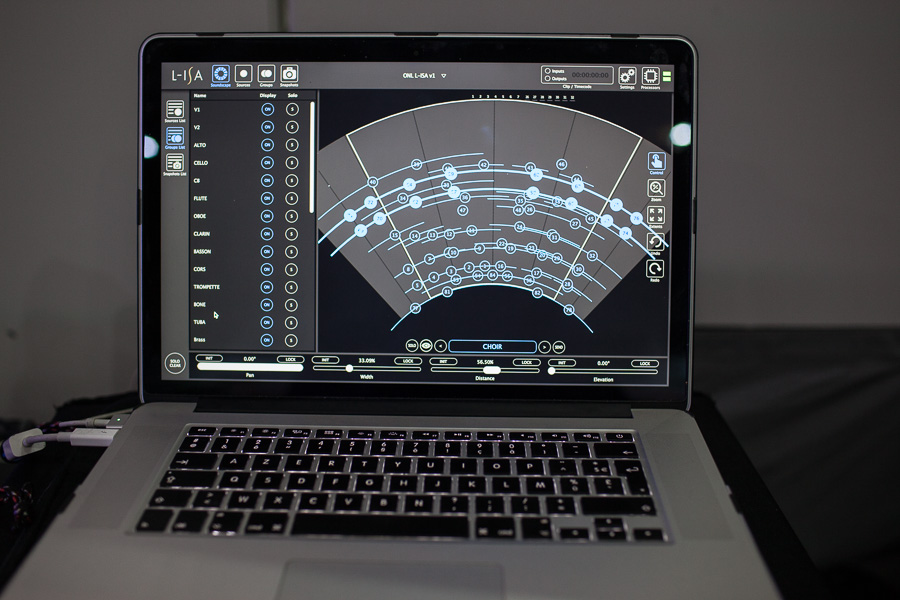Solo the OBOE group
900x600 pixels.
(292, 216)
